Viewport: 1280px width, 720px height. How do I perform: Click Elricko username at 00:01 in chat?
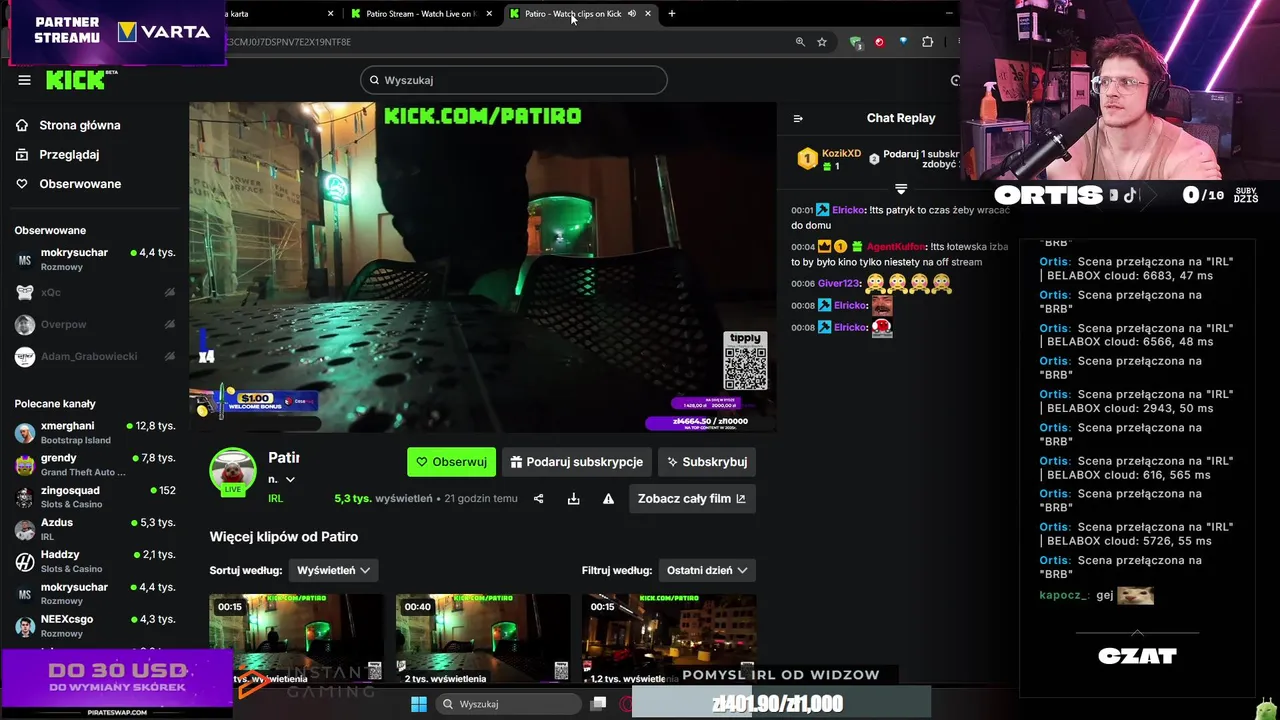click(848, 210)
